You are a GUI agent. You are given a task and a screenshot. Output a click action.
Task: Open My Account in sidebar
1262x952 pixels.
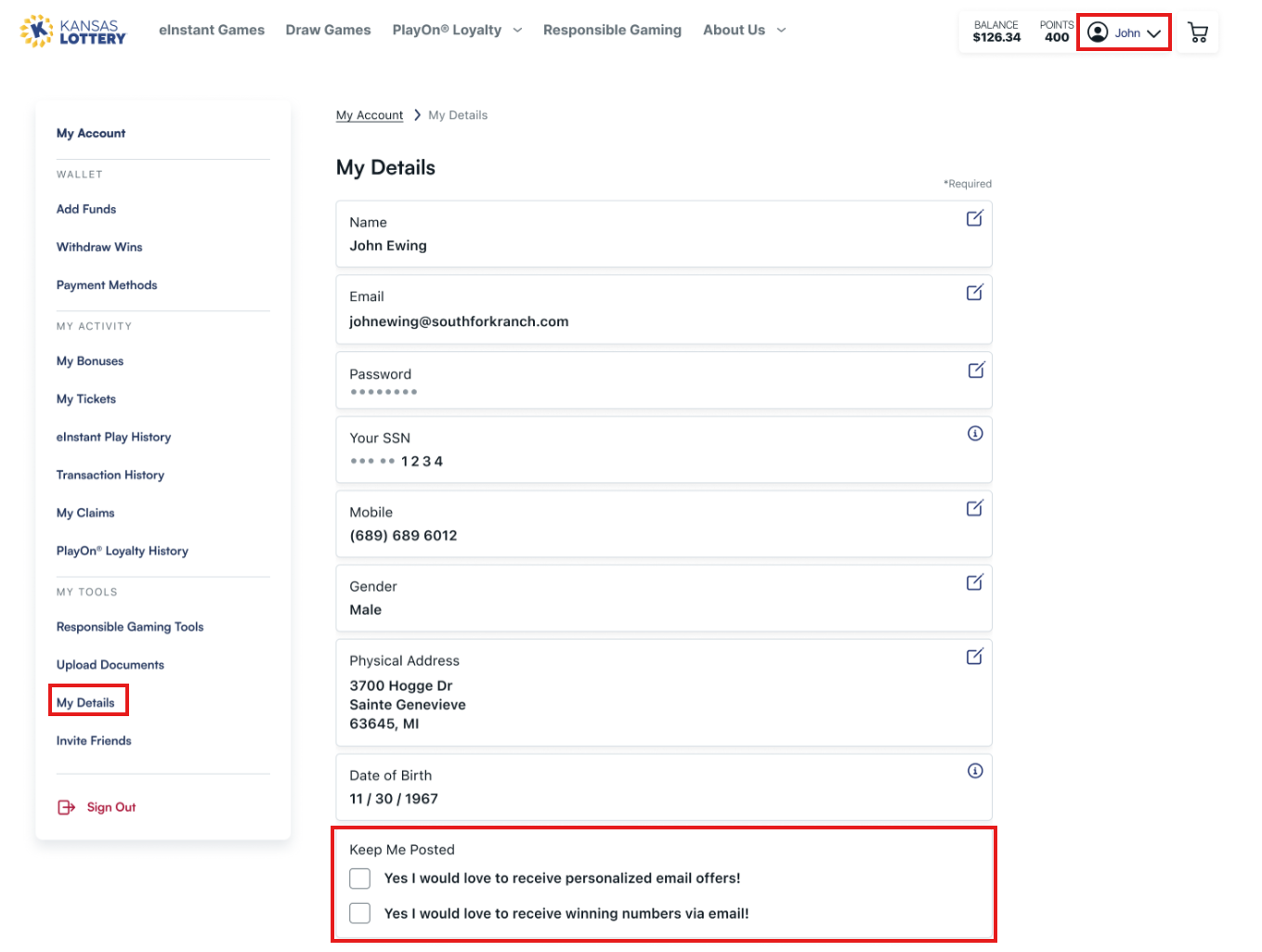[x=91, y=133]
